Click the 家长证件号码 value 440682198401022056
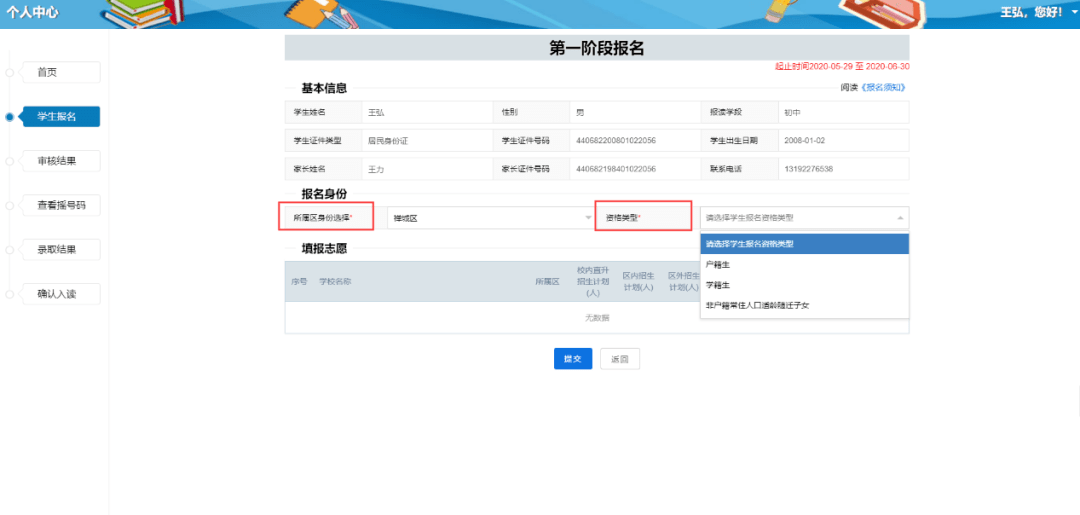This screenshot has width=1080, height=515. point(616,169)
